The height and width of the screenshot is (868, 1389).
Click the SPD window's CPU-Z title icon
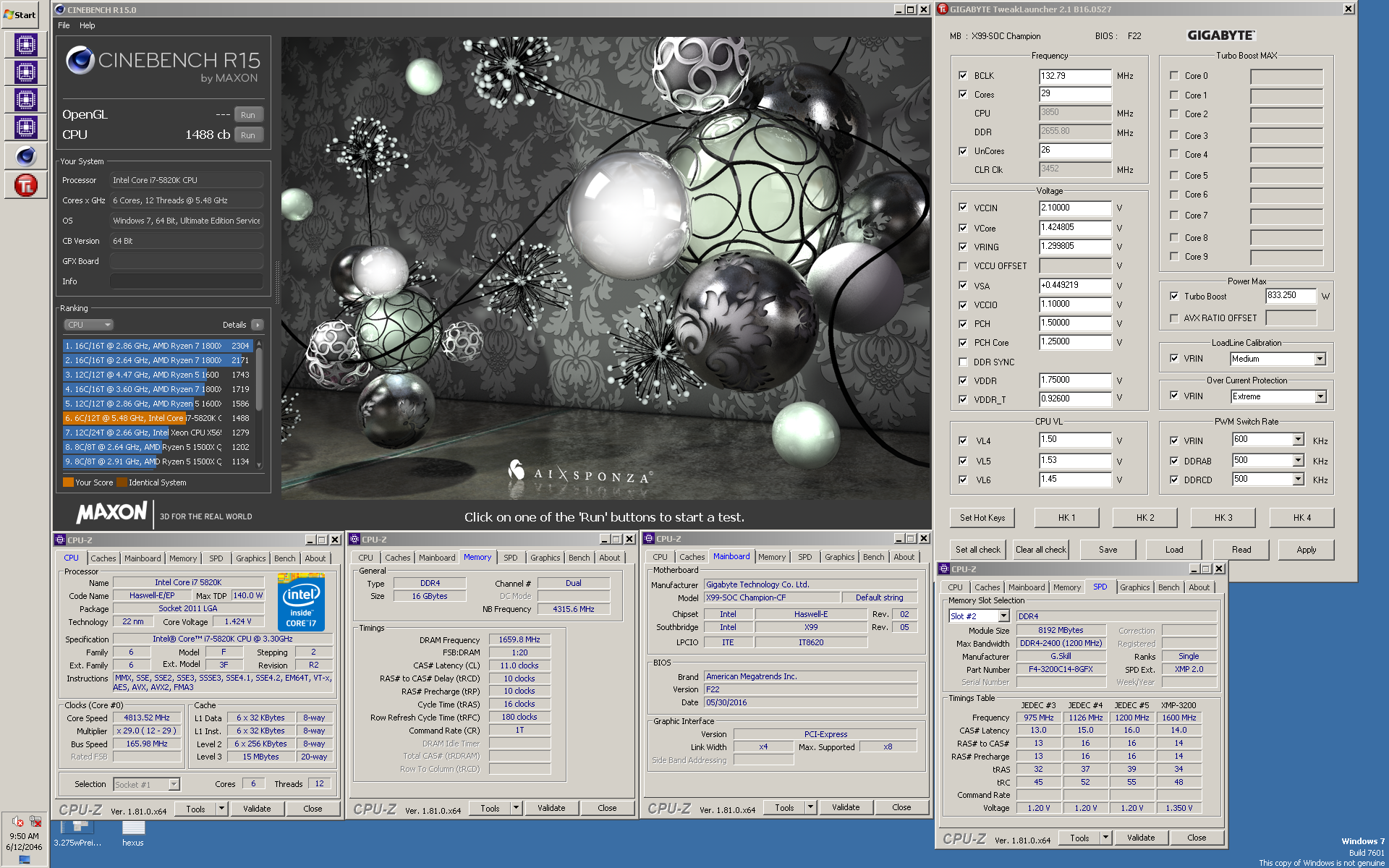coord(944,569)
